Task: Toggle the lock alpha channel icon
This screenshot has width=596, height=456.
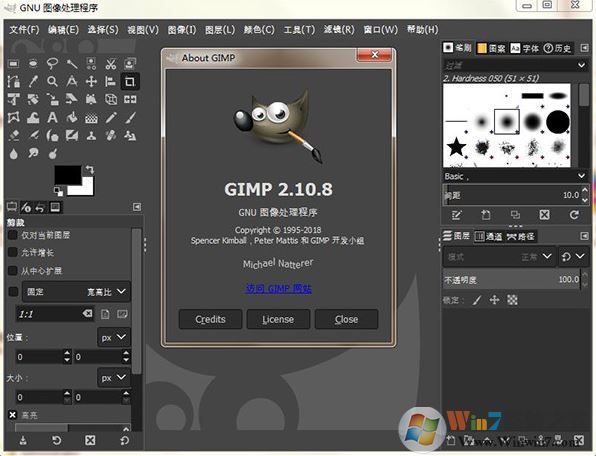Action: (512, 300)
